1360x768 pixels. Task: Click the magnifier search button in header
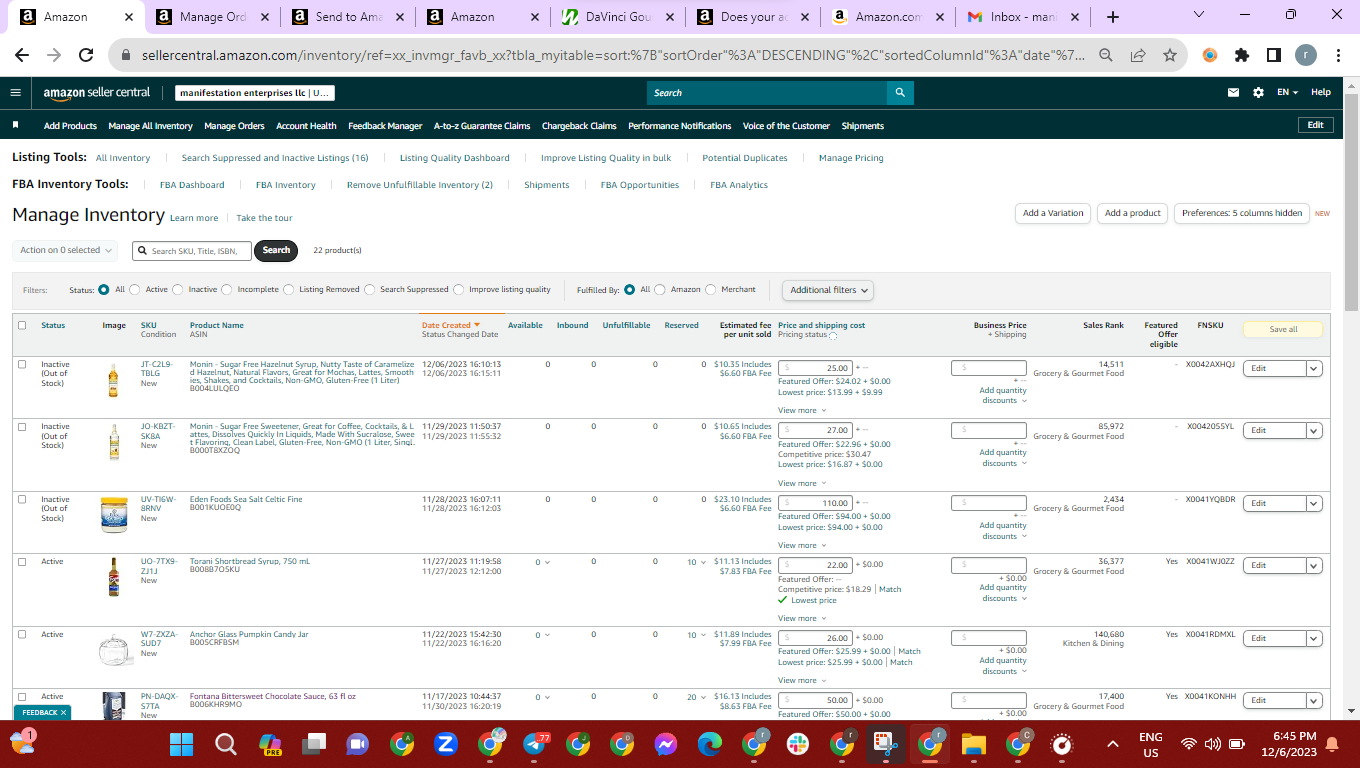(900, 93)
